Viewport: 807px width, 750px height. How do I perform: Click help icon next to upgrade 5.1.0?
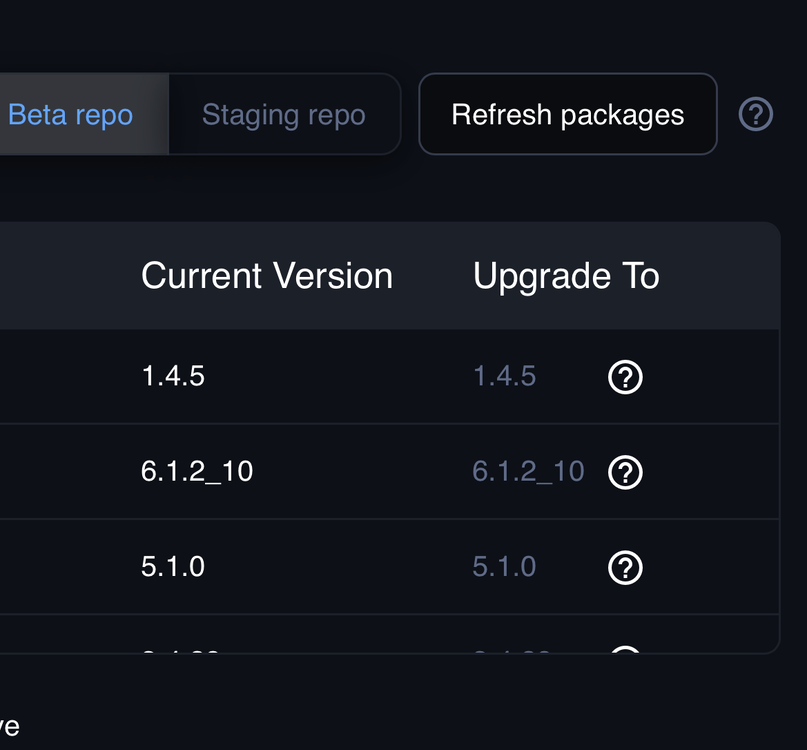coord(625,568)
